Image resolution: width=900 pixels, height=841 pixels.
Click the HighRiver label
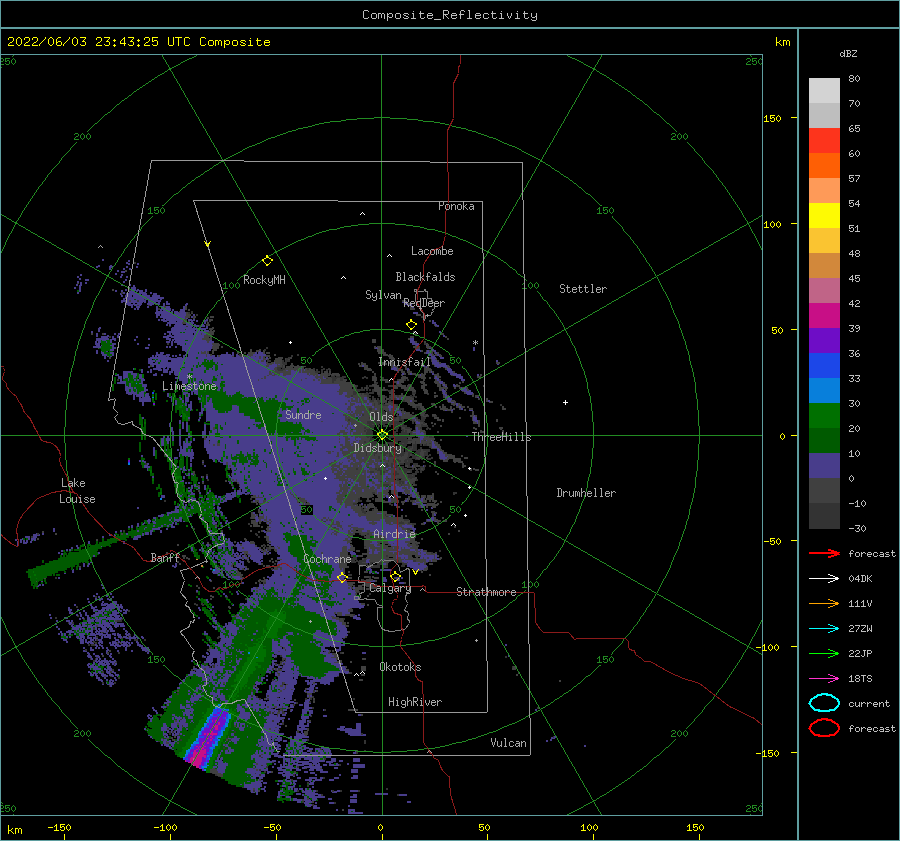[415, 702]
